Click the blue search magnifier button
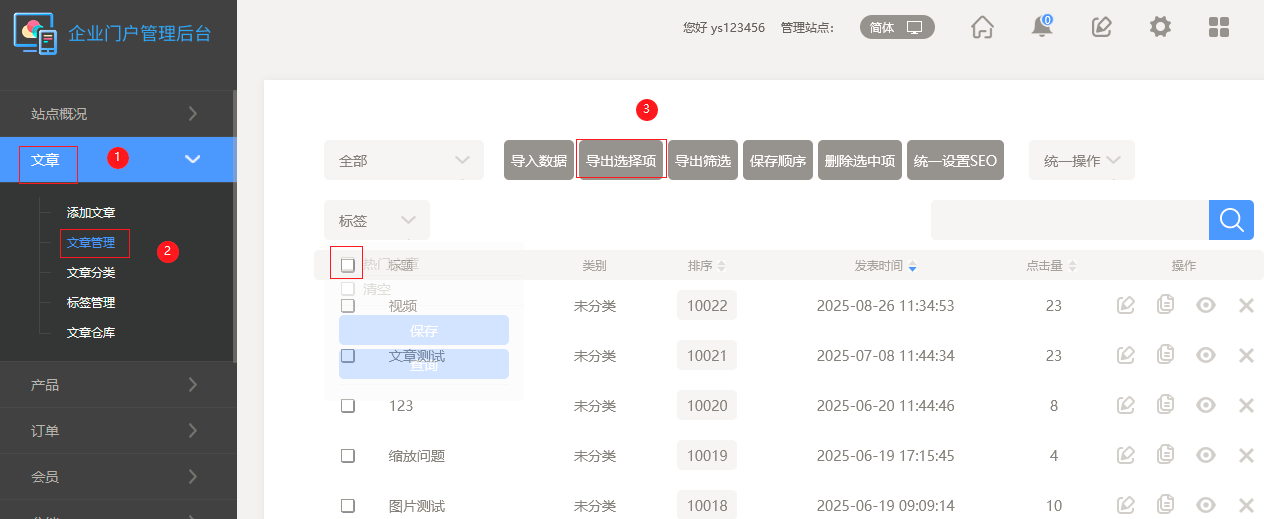Image resolution: width=1264 pixels, height=519 pixels. coord(1231,220)
